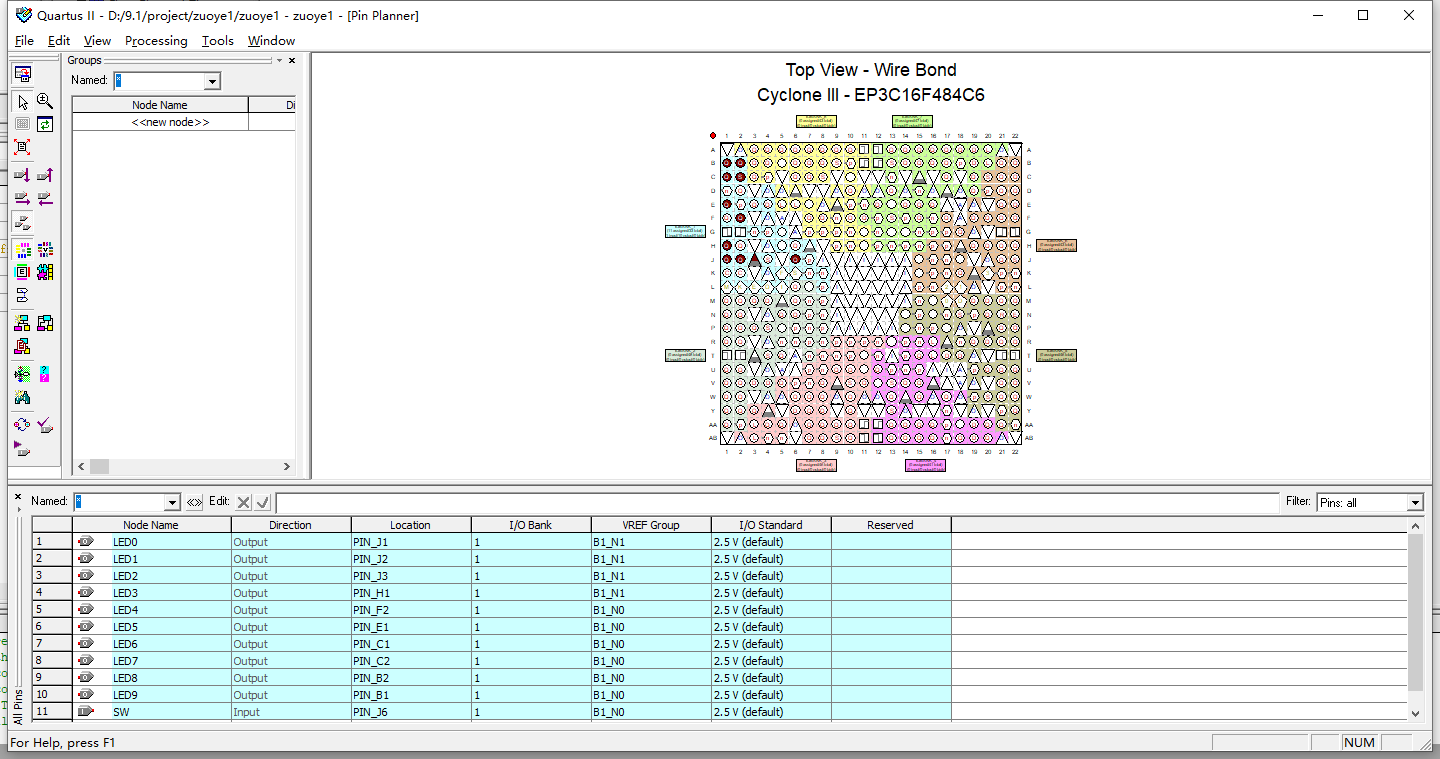Screen dimensions: 1440x759
Task: Open the Tools menu
Action: pos(217,41)
